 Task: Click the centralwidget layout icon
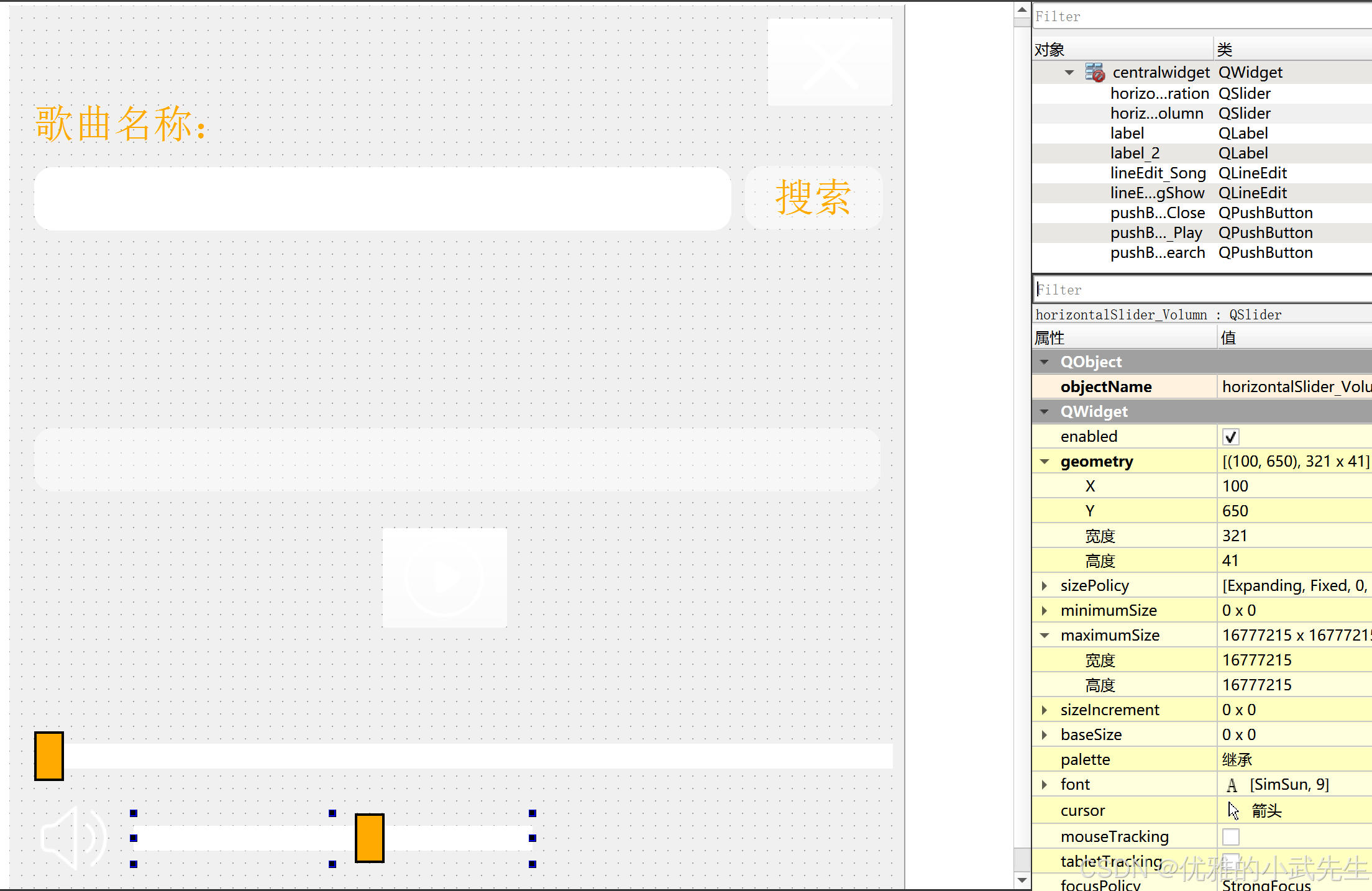point(1095,73)
